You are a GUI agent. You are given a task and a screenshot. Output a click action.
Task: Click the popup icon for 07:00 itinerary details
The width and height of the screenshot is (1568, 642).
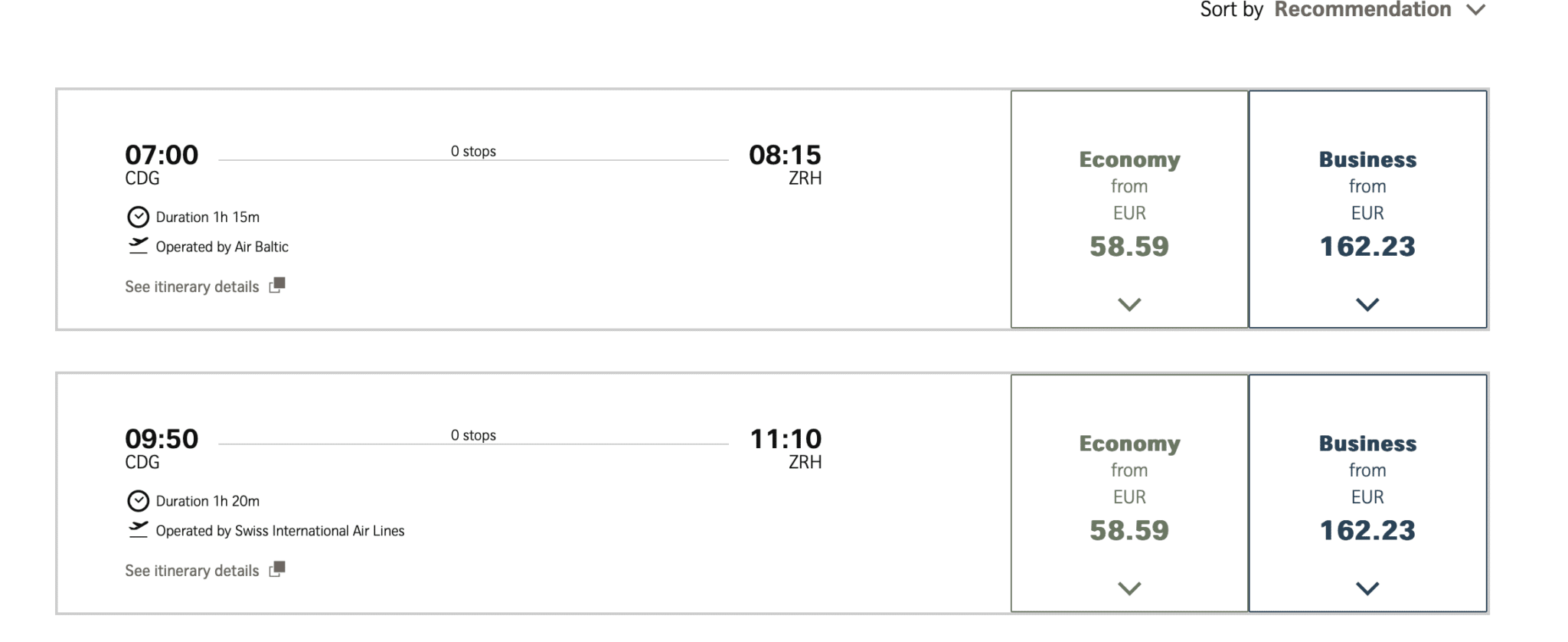click(x=277, y=285)
